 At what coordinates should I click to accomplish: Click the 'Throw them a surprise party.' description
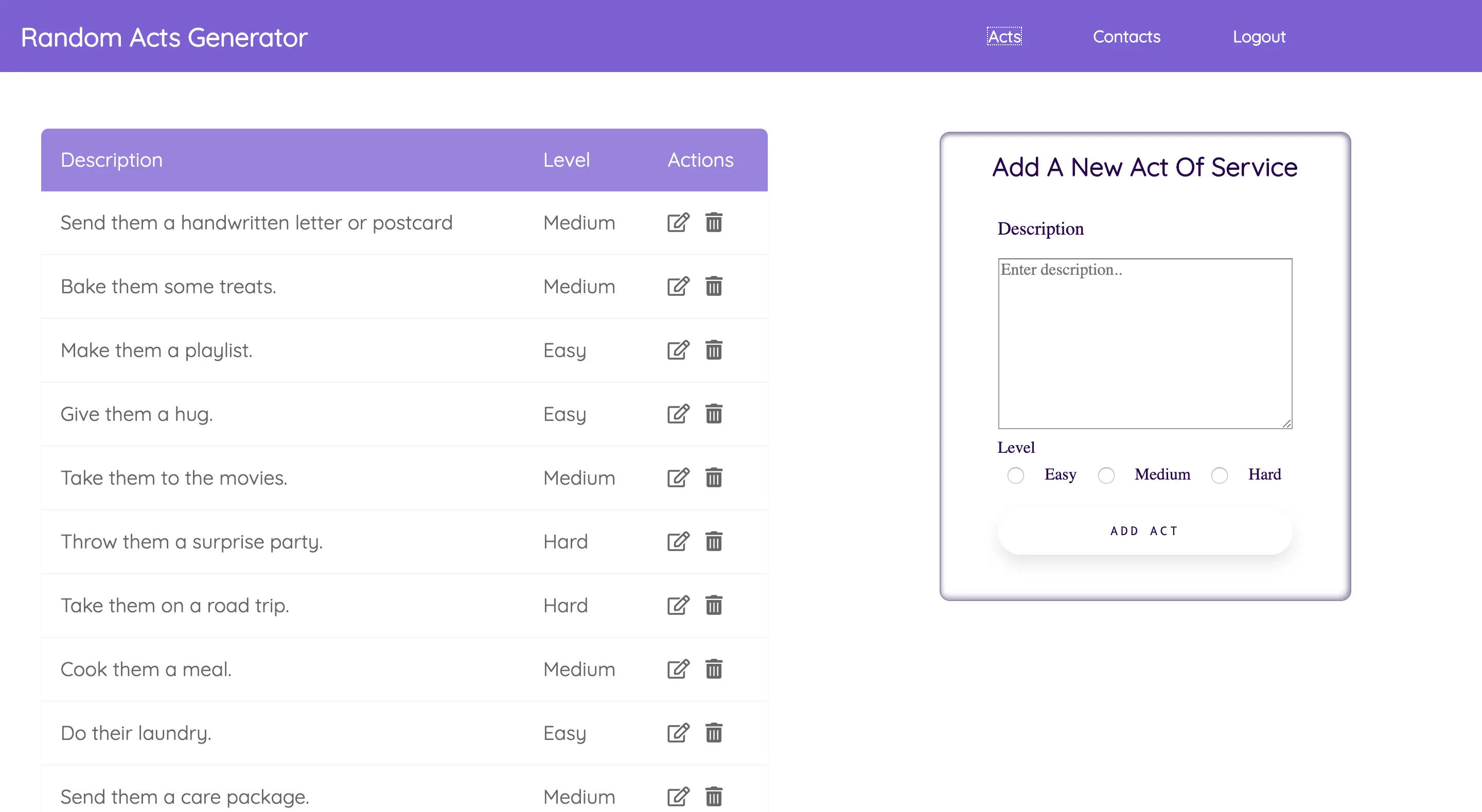coord(191,542)
